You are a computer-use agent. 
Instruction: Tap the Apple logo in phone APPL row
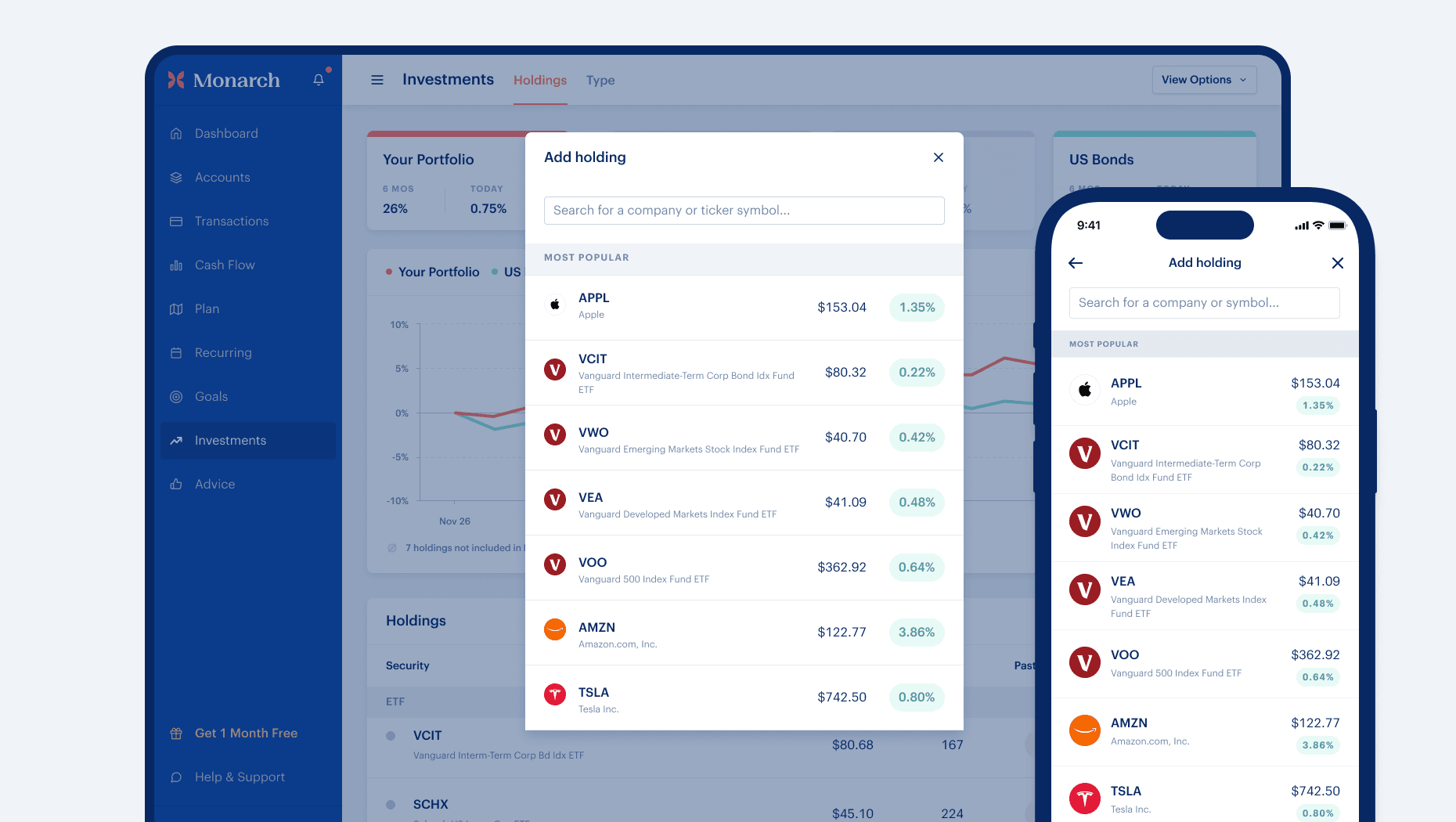point(1085,389)
